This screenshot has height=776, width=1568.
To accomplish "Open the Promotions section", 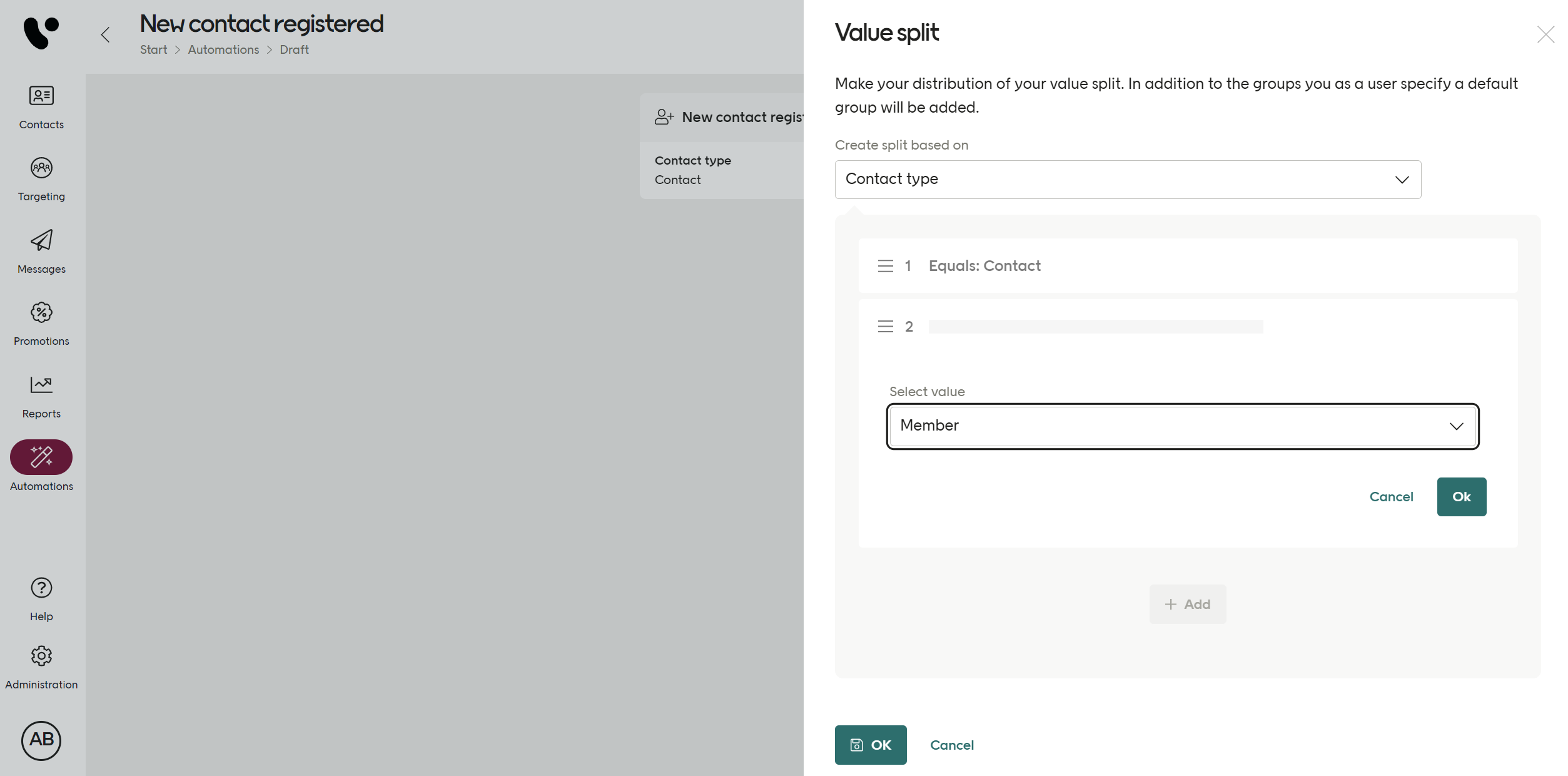I will (x=41, y=322).
